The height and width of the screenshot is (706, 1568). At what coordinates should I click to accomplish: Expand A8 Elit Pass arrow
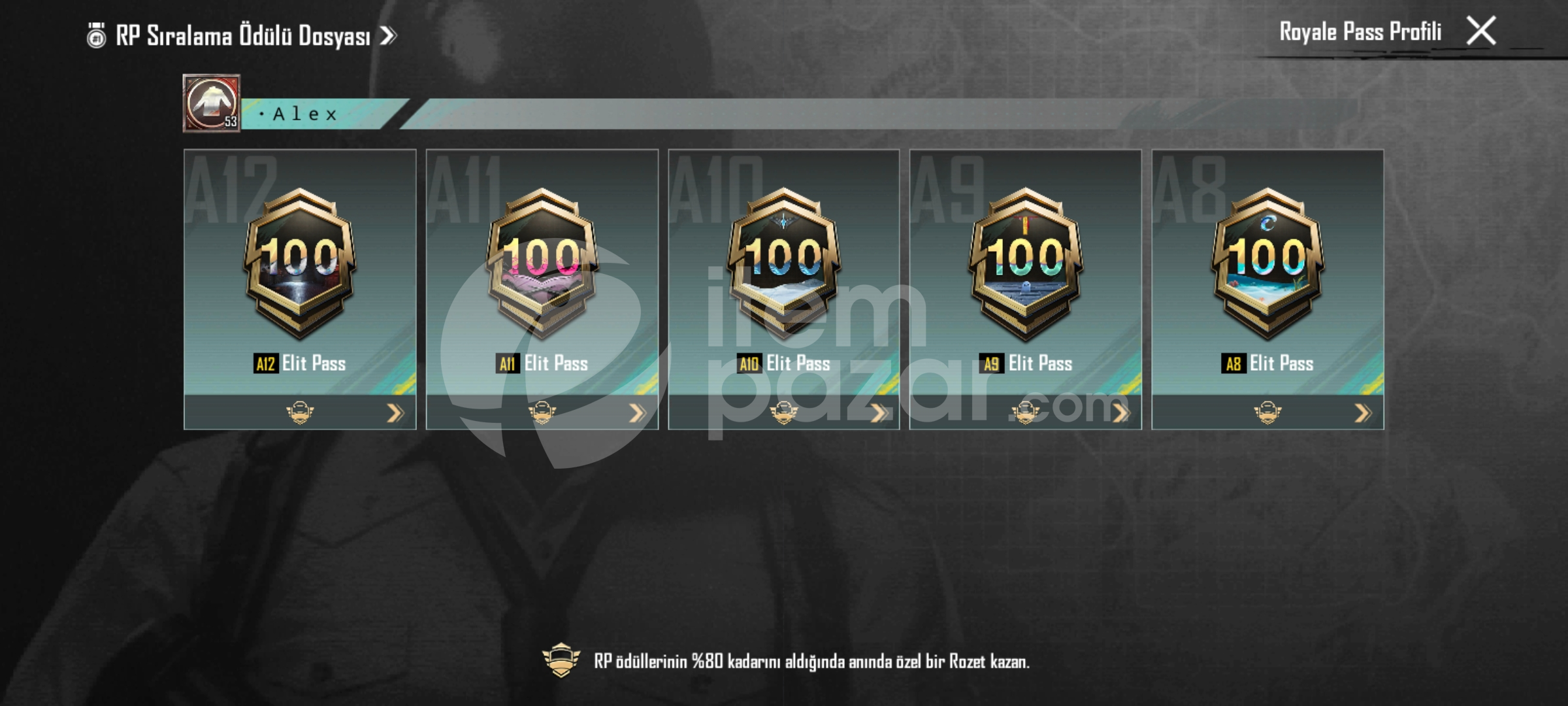[x=1363, y=413]
